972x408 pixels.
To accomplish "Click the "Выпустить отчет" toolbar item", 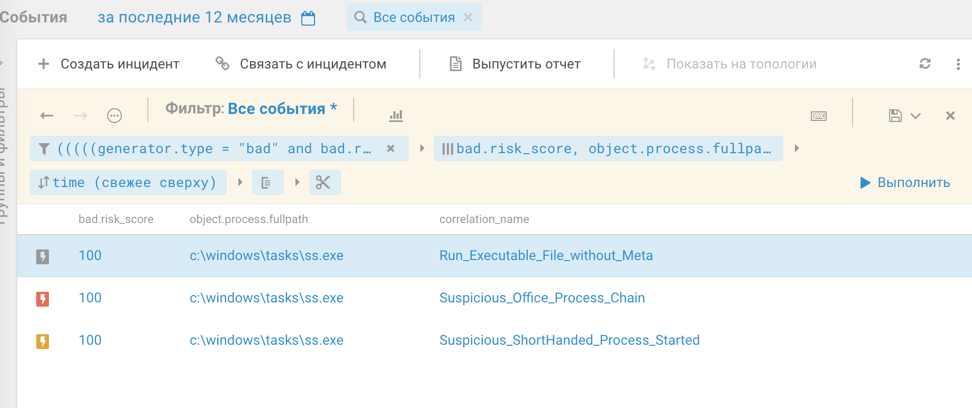I will click(x=515, y=64).
